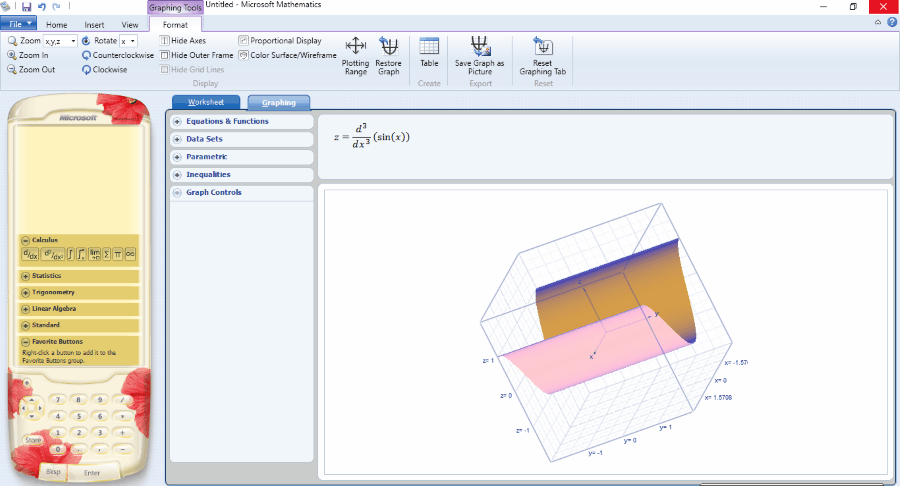Click the Help question mark icon
This screenshot has height=486, width=900.
click(x=892, y=22)
